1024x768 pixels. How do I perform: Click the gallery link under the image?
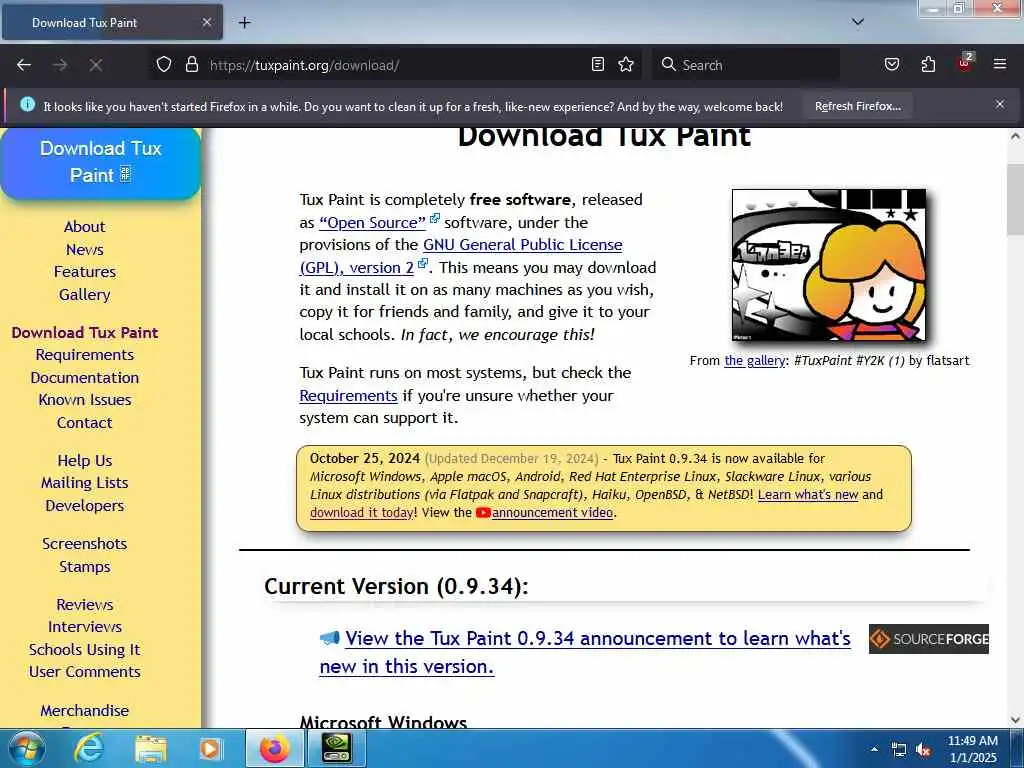(x=754, y=360)
